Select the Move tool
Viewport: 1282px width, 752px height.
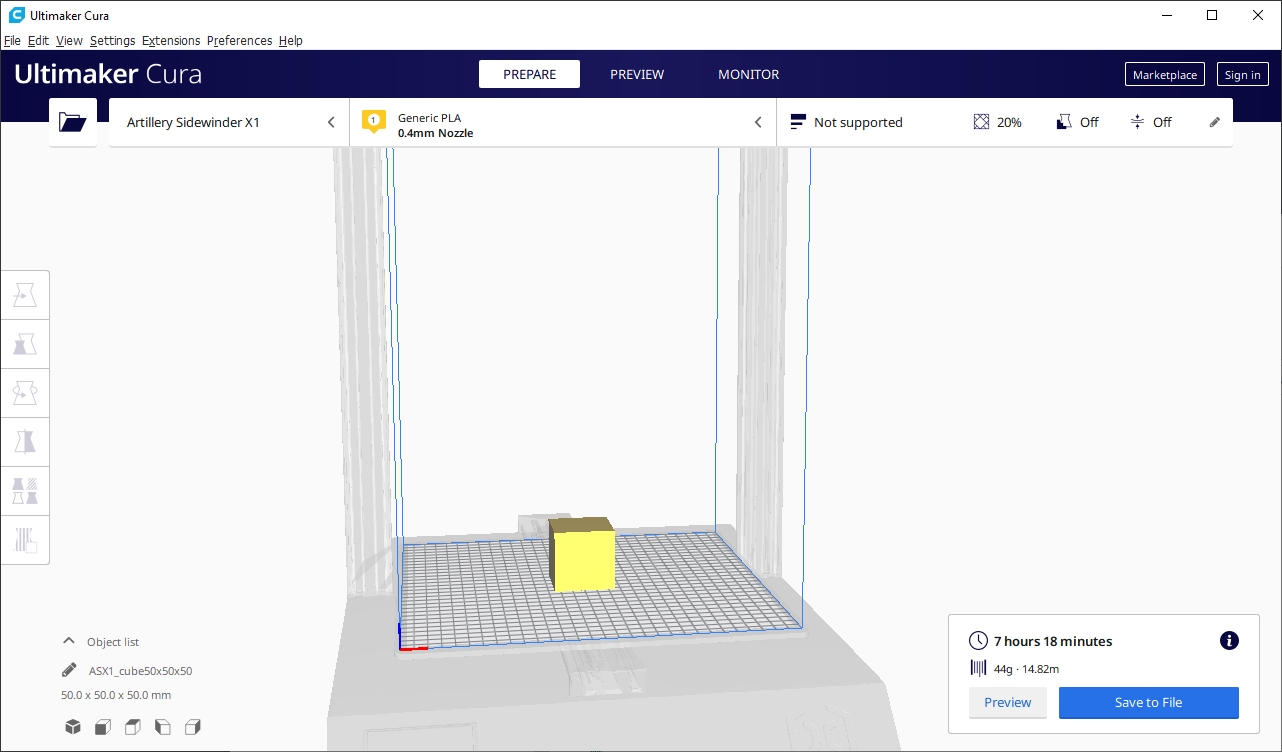click(25, 294)
